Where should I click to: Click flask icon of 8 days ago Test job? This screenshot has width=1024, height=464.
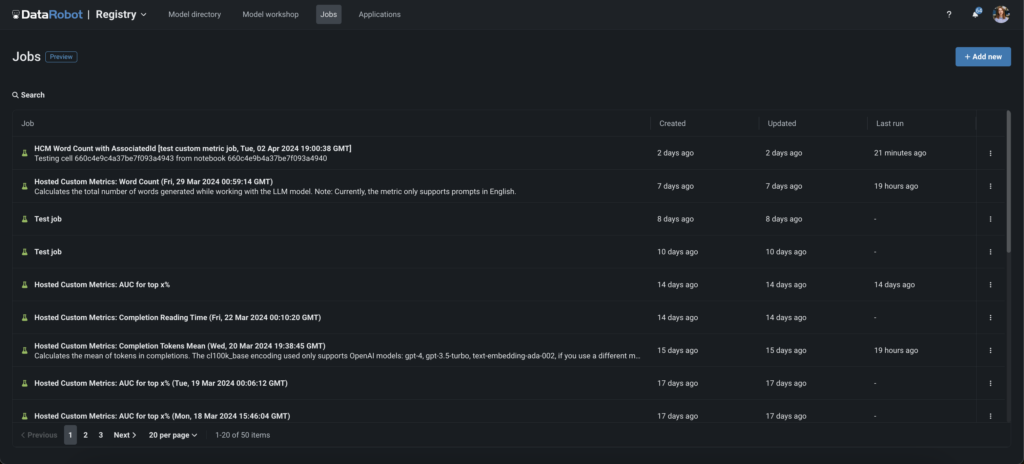pyautogui.click(x=25, y=219)
